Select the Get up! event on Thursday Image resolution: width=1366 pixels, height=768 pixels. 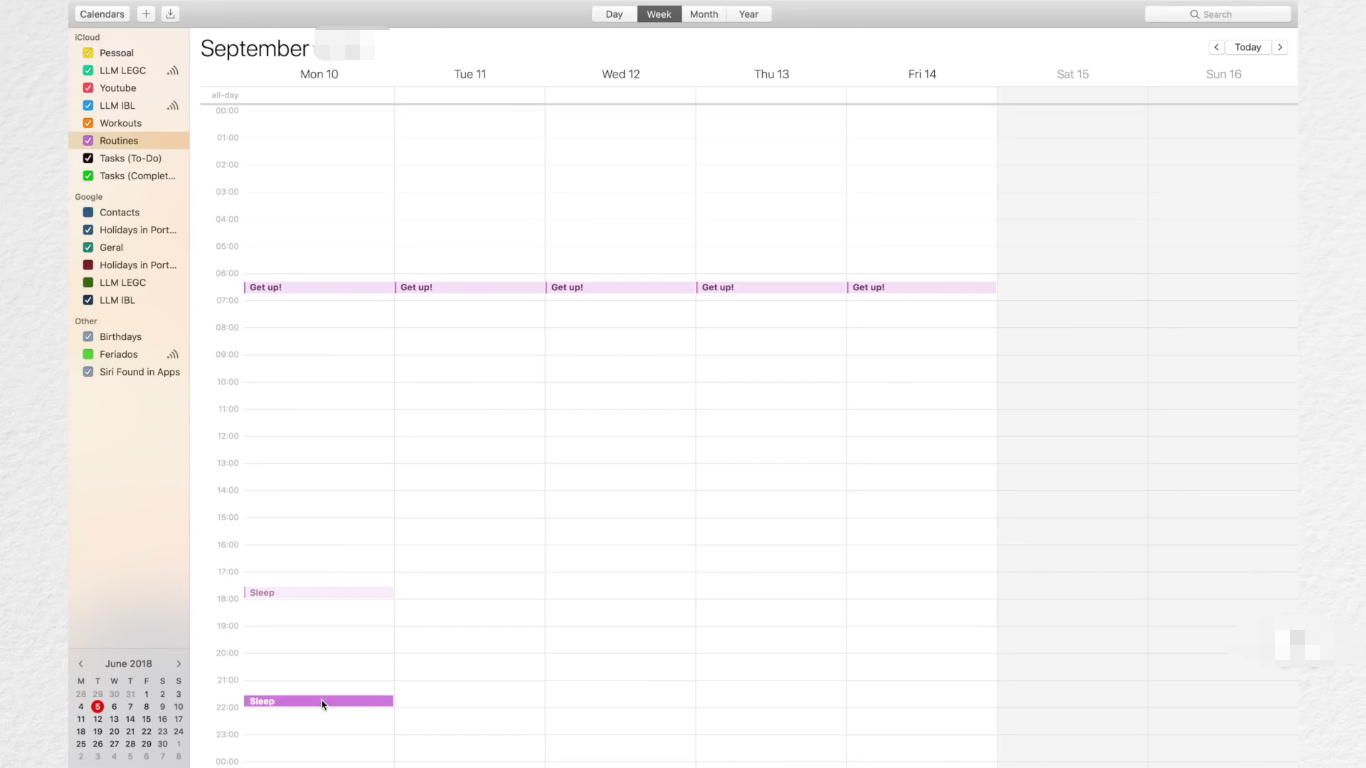pyautogui.click(x=771, y=287)
